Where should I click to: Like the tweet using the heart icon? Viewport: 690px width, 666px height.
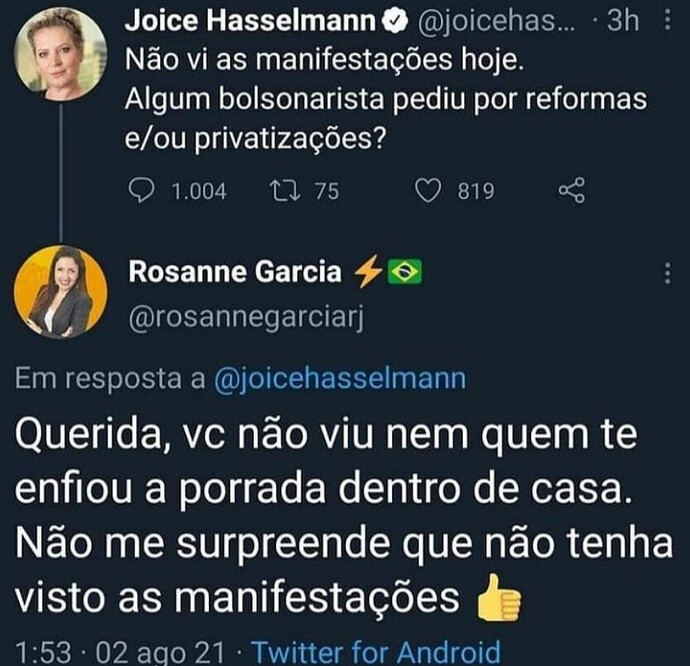point(428,190)
